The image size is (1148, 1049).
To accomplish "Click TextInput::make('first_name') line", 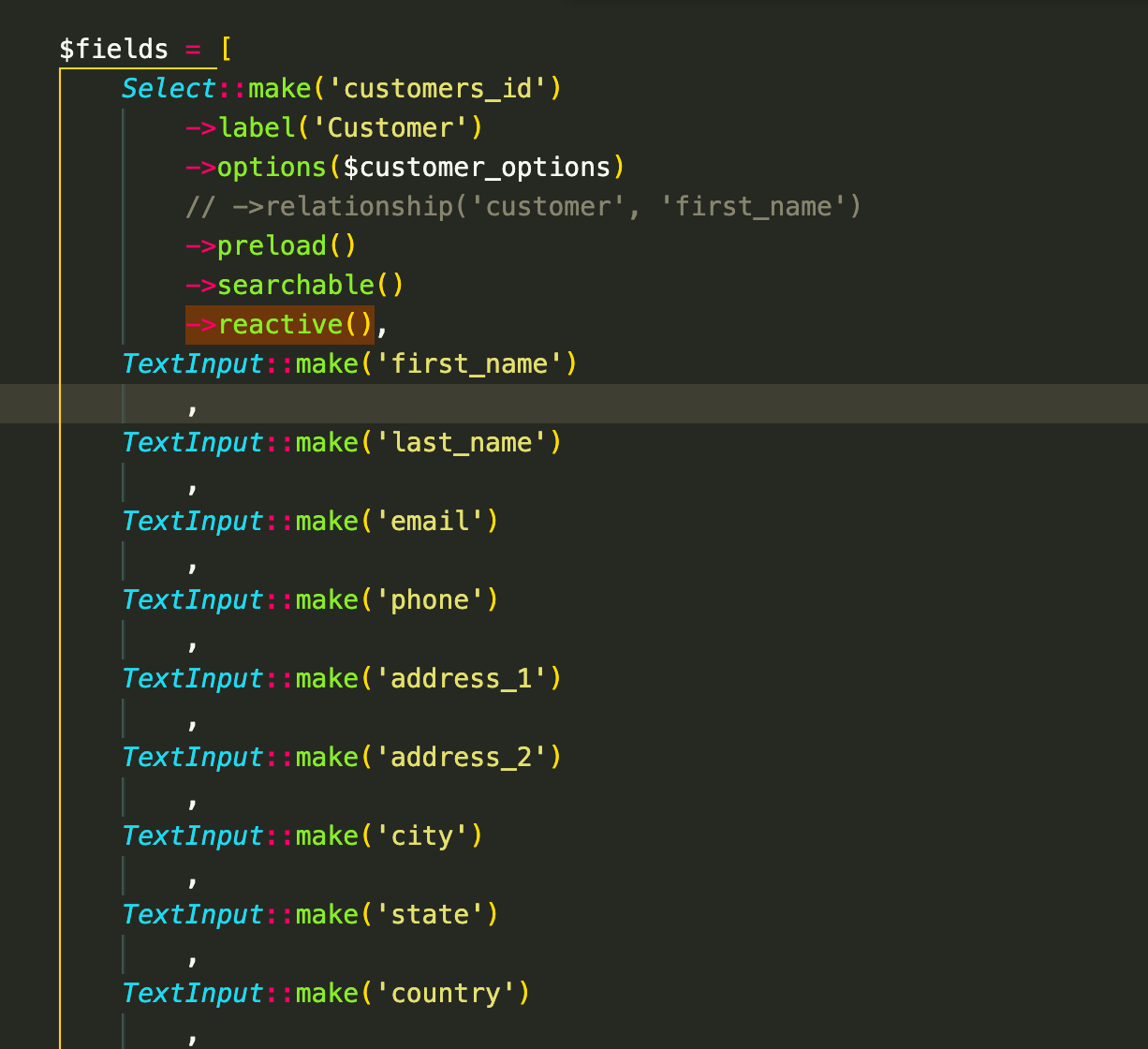I will [346, 363].
